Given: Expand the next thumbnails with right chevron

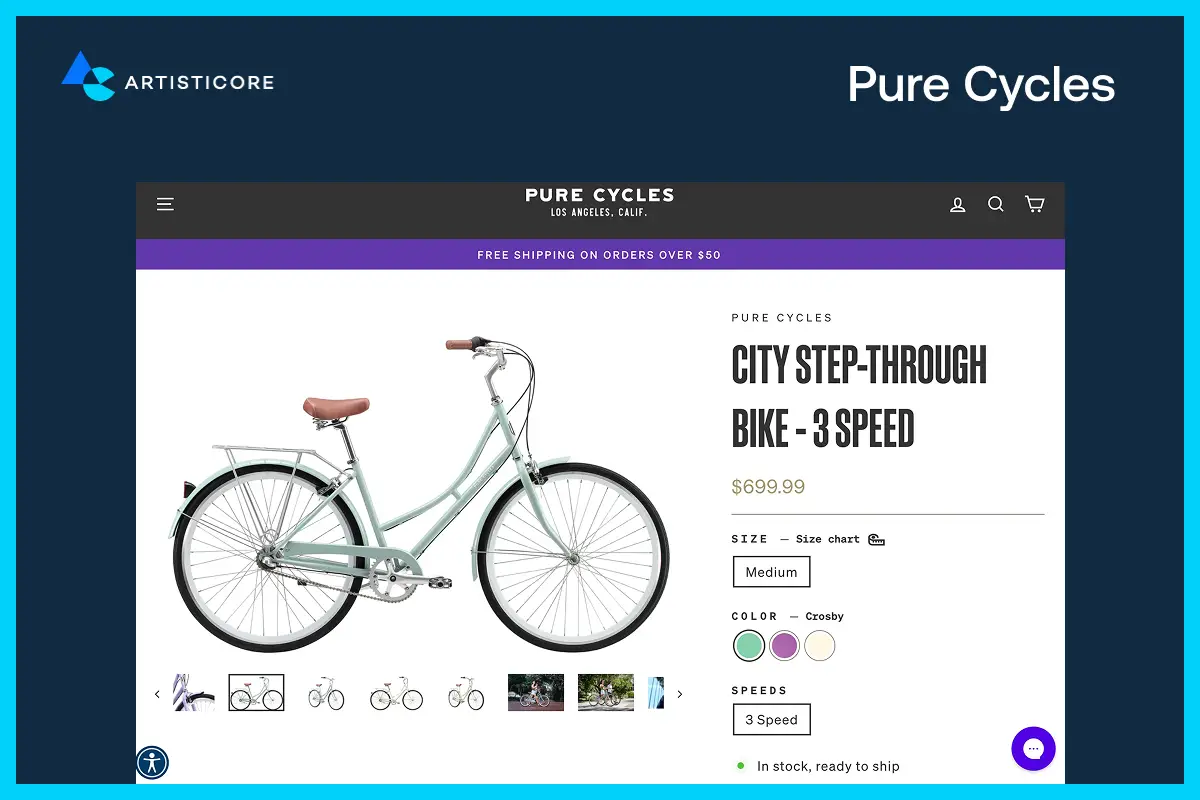Looking at the screenshot, I should 679,693.
